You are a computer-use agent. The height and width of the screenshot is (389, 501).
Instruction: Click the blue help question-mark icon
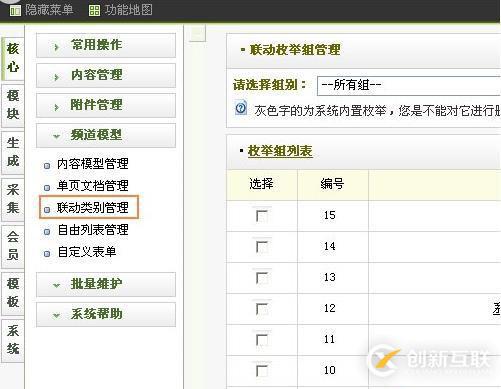click(x=241, y=108)
